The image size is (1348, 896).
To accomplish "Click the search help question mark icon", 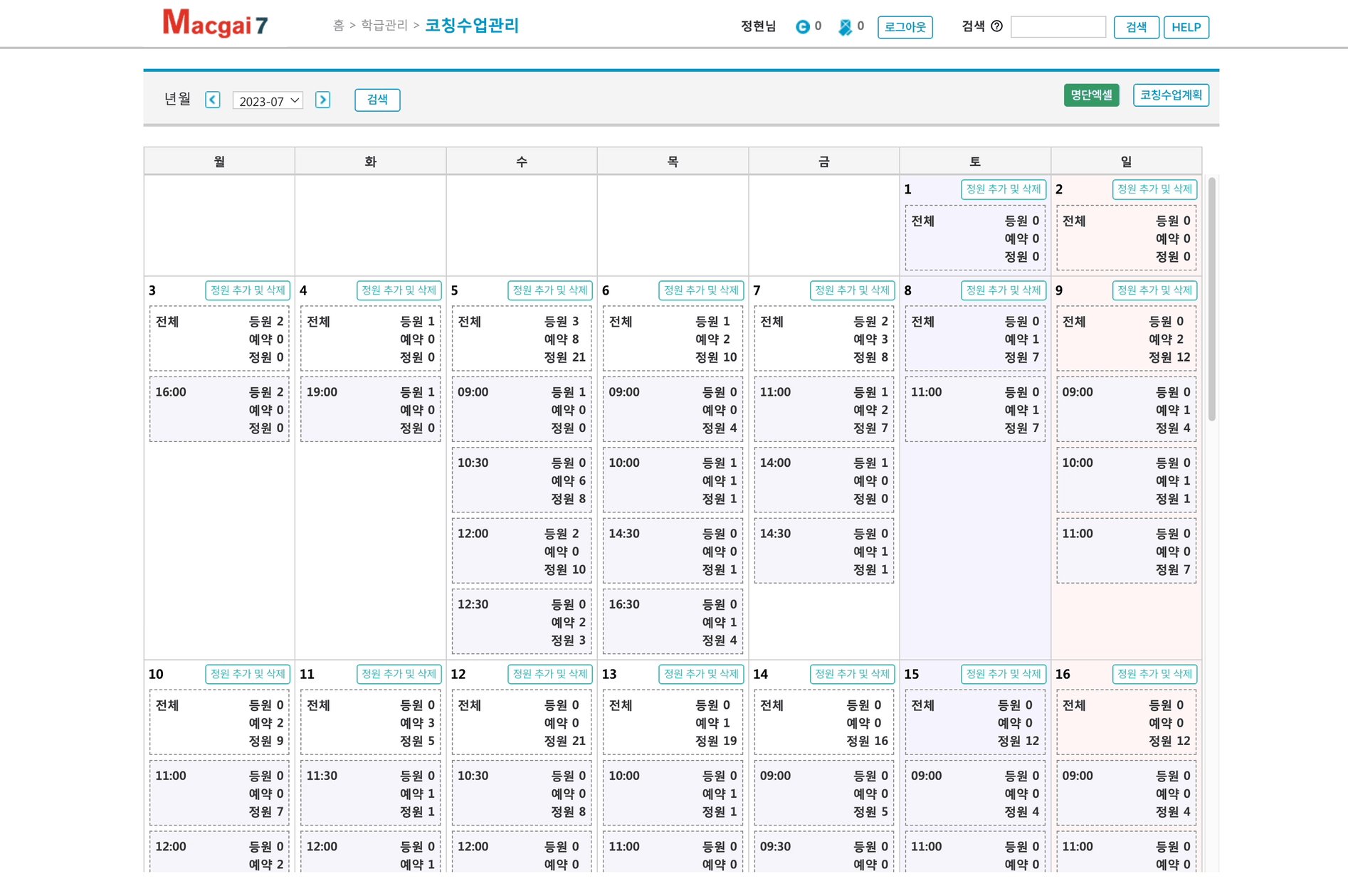I will click(x=996, y=26).
